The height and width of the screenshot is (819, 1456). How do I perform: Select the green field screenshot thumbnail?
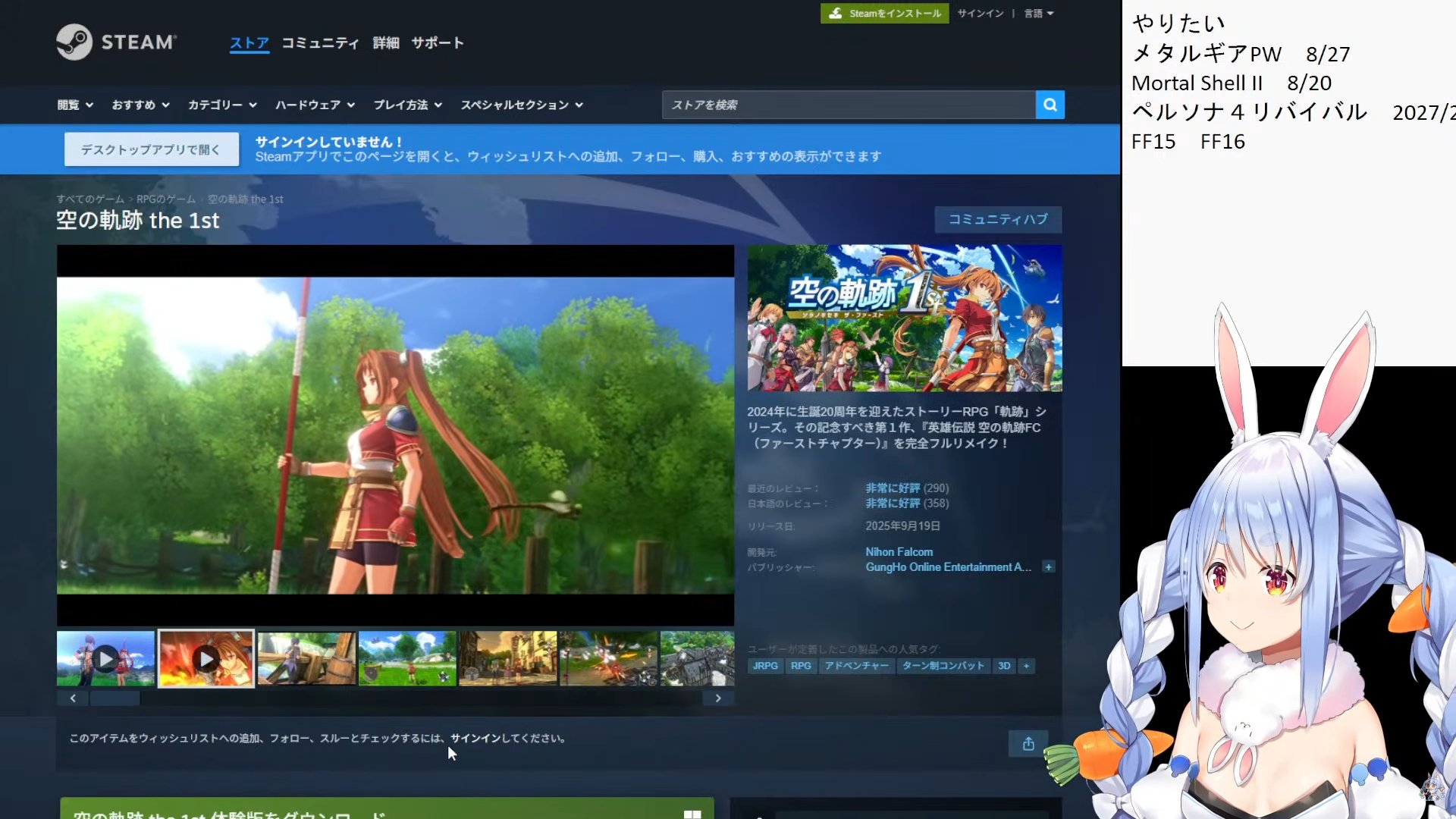[407, 659]
